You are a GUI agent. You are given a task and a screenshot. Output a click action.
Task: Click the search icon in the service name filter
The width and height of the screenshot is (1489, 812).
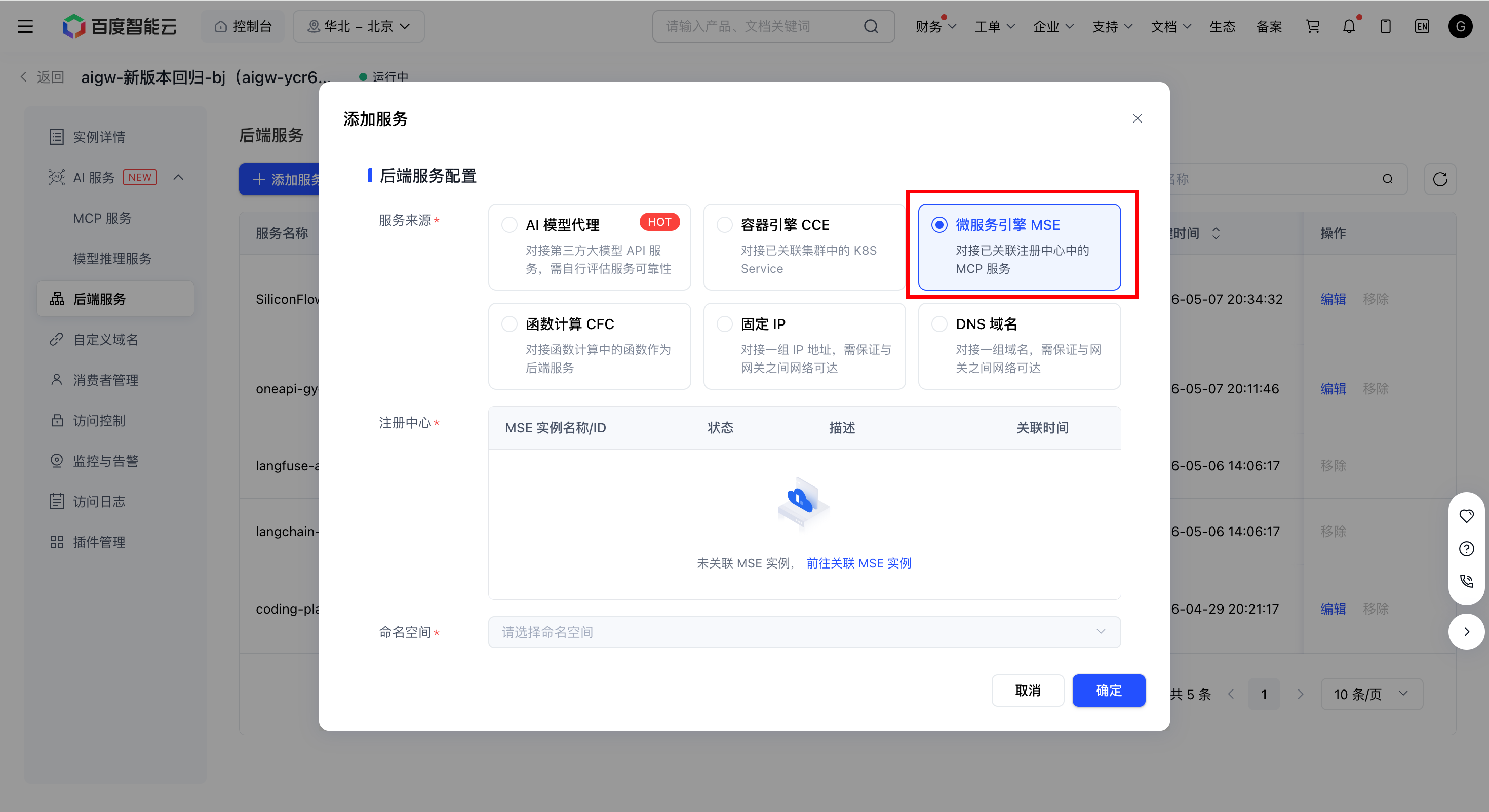1387,179
